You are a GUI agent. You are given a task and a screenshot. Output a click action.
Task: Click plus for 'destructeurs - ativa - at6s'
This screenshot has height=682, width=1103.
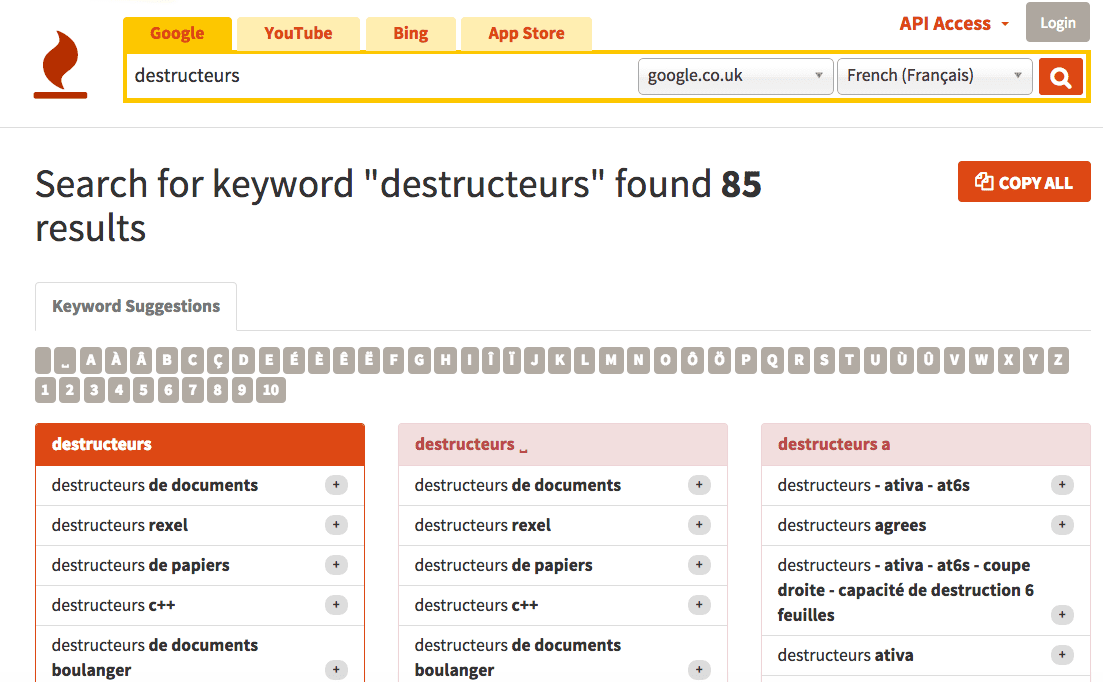click(x=1062, y=485)
